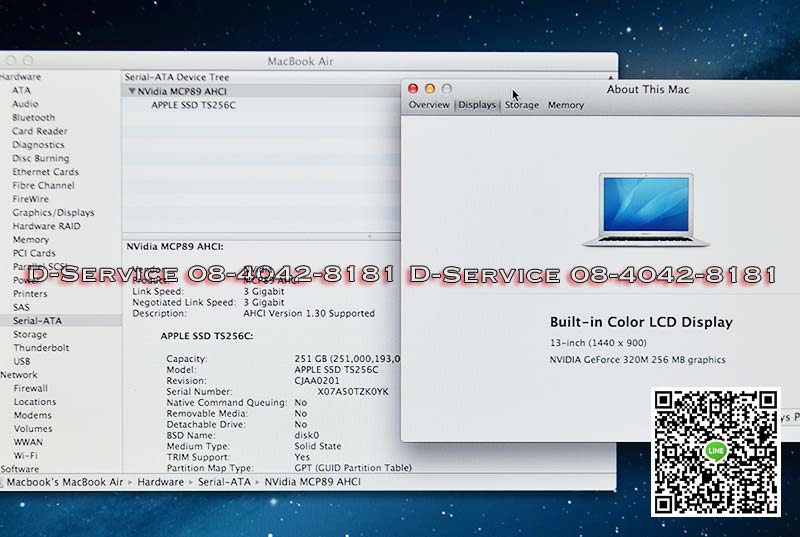The height and width of the screenshot is (537, 800).
Task: Select APPLE SSD TS256C in device tree
Action: click(193, 105)
